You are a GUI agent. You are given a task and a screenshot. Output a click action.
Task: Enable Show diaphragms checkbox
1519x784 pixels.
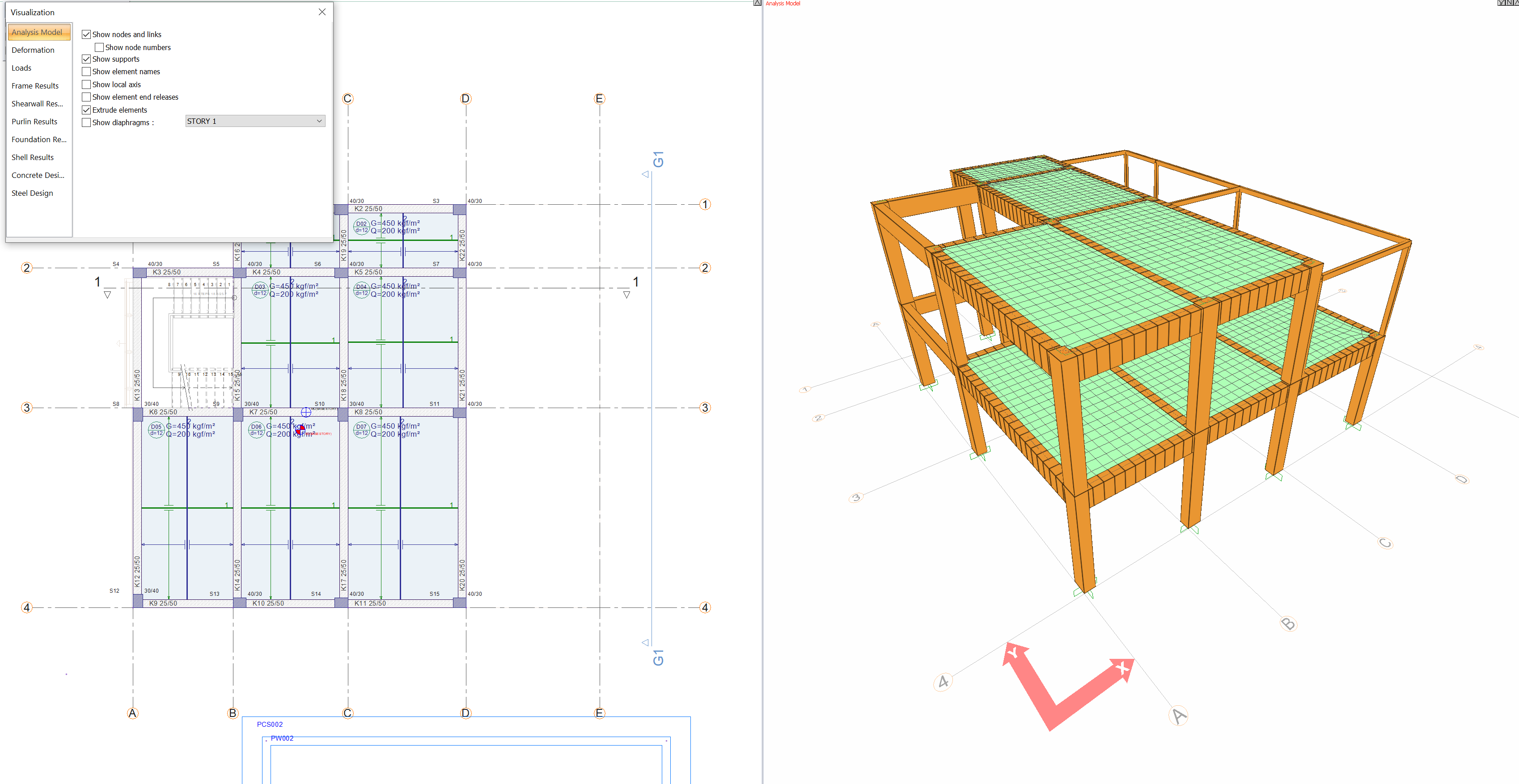coord(86,122)
